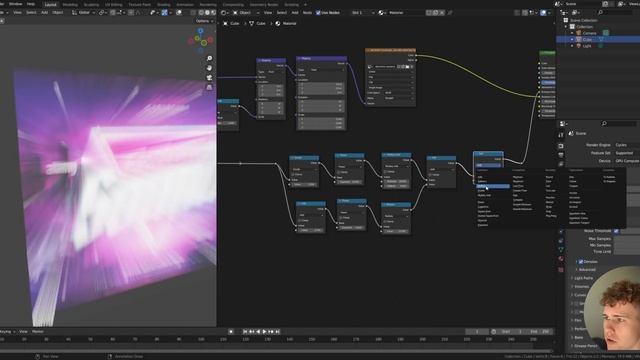Screen dimensions: 640x360
Task: Toggle the Denoise checkbox
Action: (581, 262)
